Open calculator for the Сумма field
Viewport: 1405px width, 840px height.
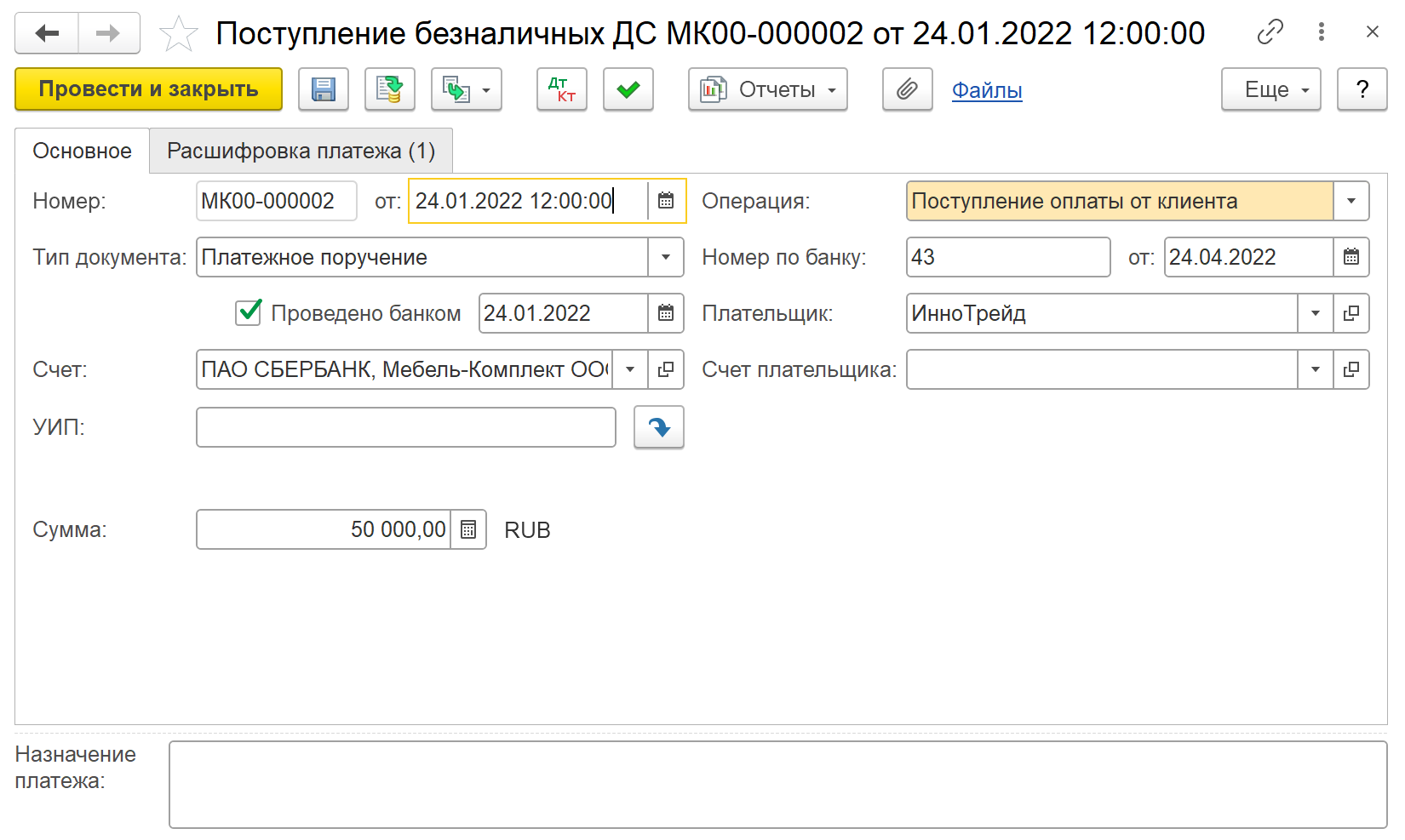click(x=468, y=529)
